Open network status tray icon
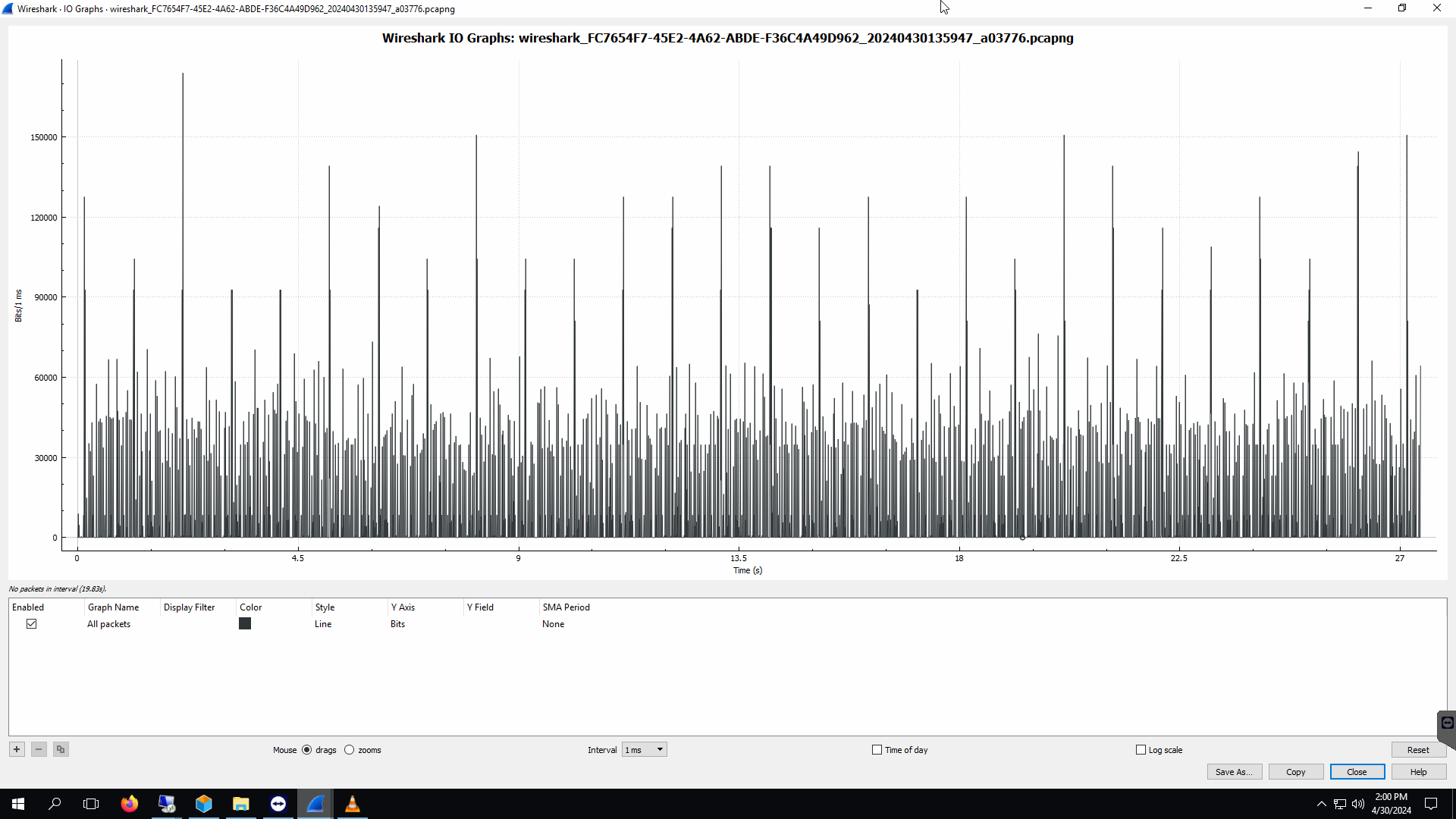The image size is (1456, 819). 1340,804
